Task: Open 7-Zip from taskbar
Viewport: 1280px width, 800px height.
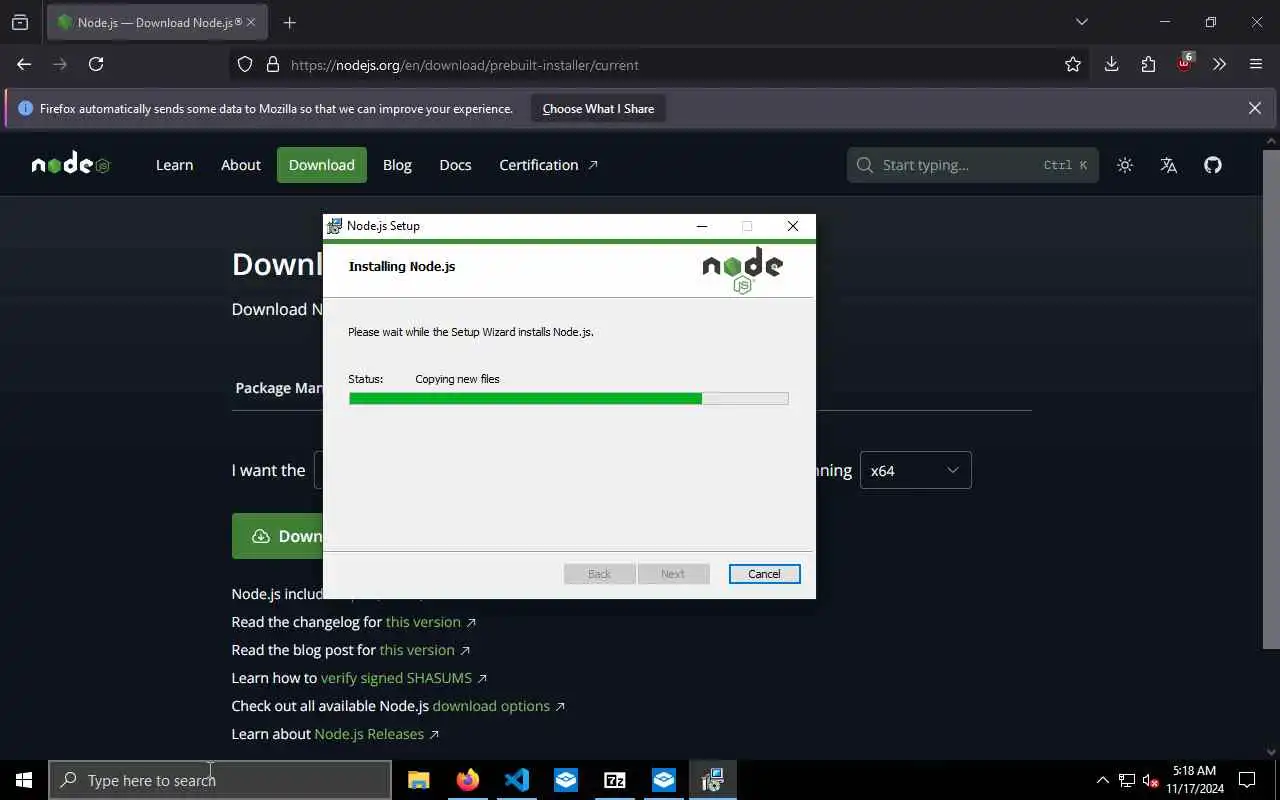Action: point(615,780)
